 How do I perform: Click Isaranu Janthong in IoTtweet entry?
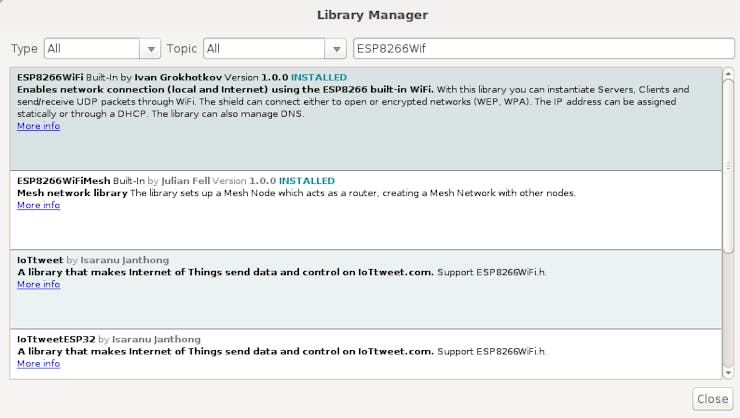125,260
